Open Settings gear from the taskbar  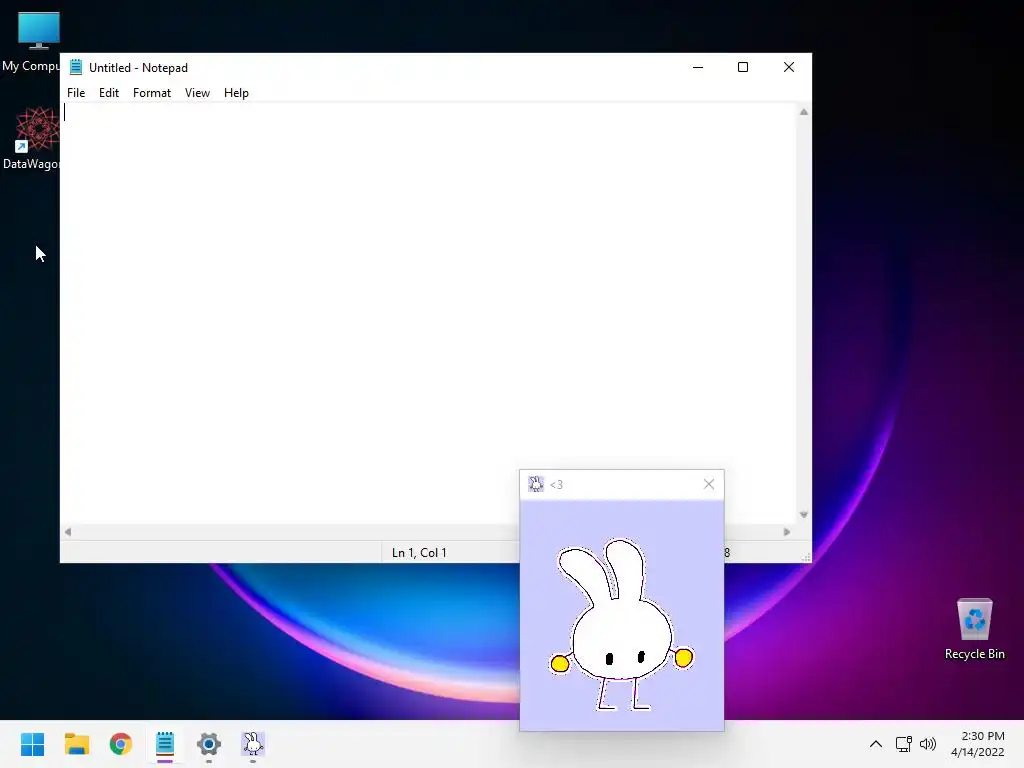coord(209,744)
